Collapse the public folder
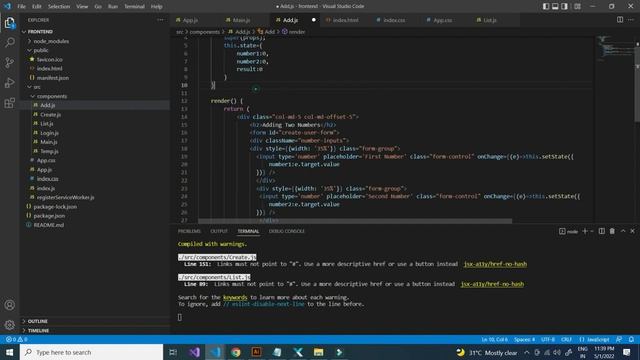 [41, 50]
